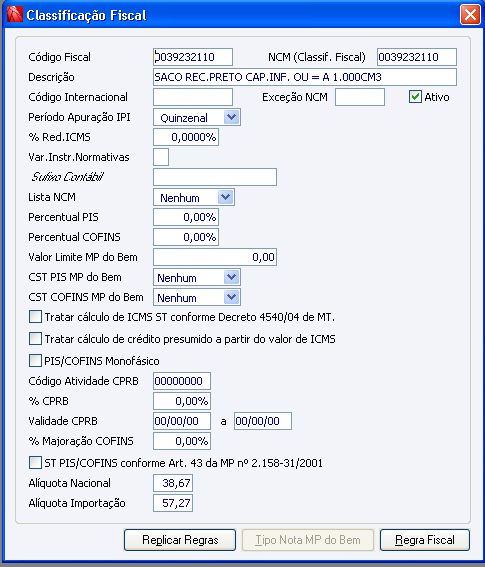The width and height of the screenshot is (485, 567).
Task: Click the Descrição text field
Action: [x=305, y=77]
